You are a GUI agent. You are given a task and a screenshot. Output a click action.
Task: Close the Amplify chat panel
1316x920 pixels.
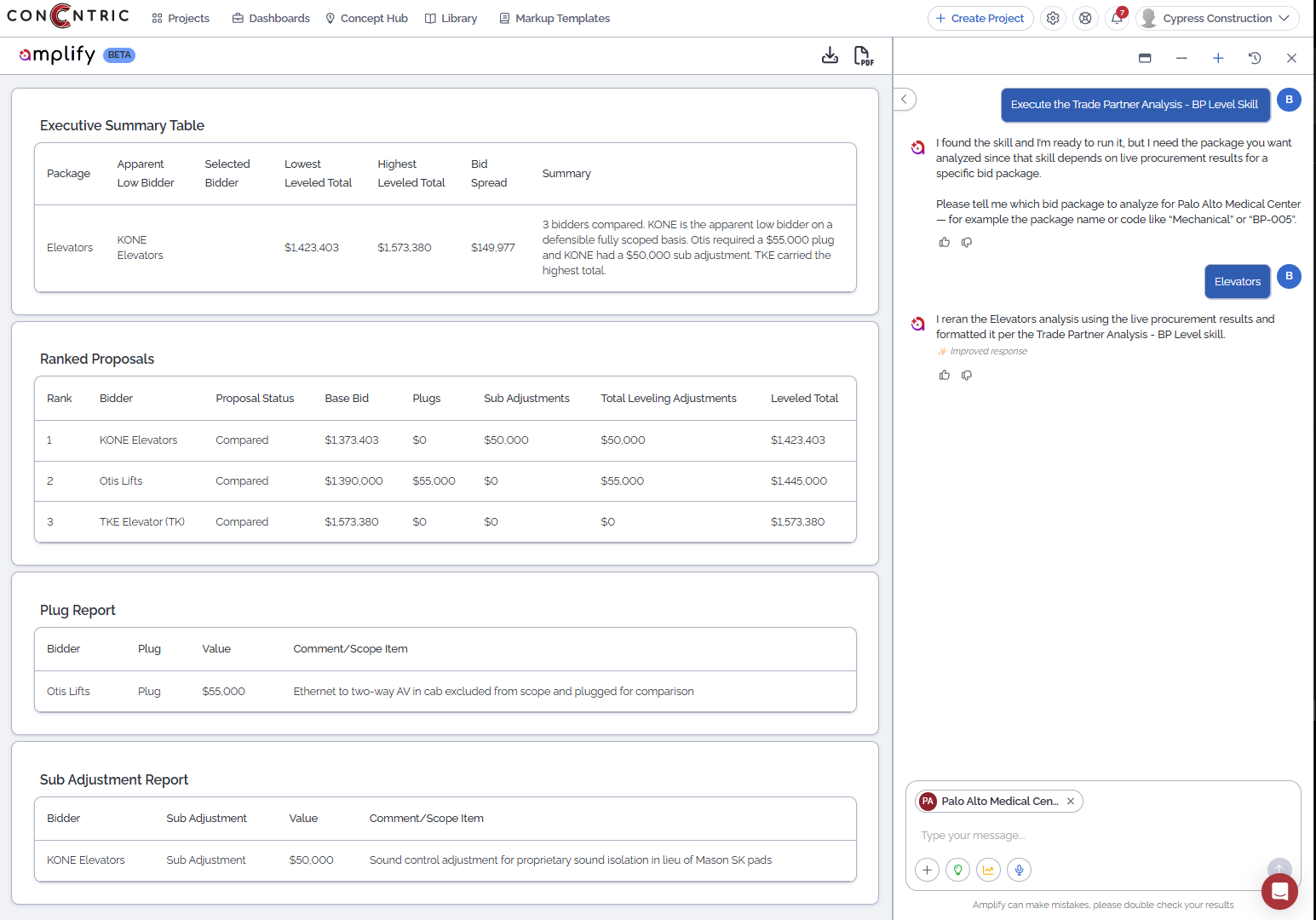tap(1291, 58)
